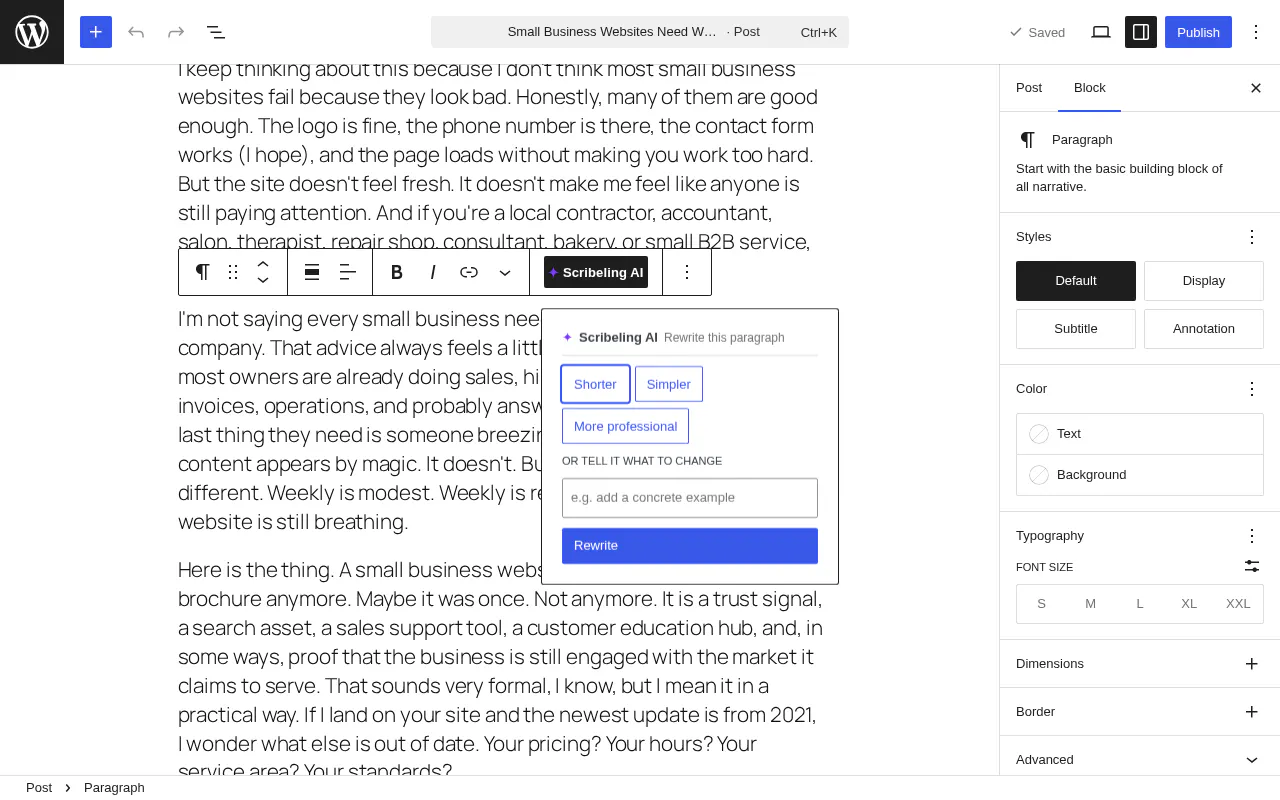
Task: Open the block inserter plus button
Action: tap(96, 32)
